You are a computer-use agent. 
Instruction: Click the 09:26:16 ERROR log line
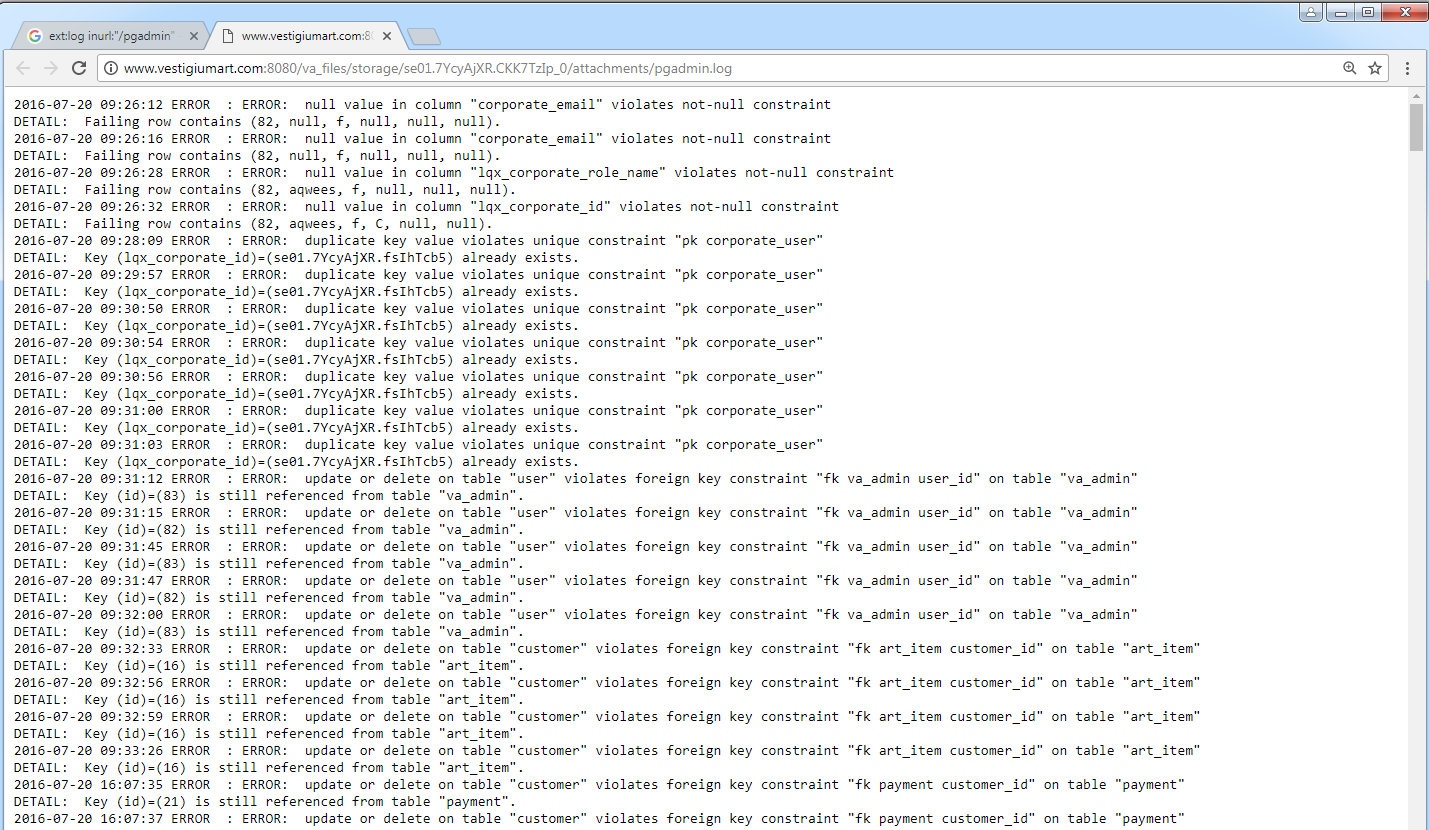(422, 138)
